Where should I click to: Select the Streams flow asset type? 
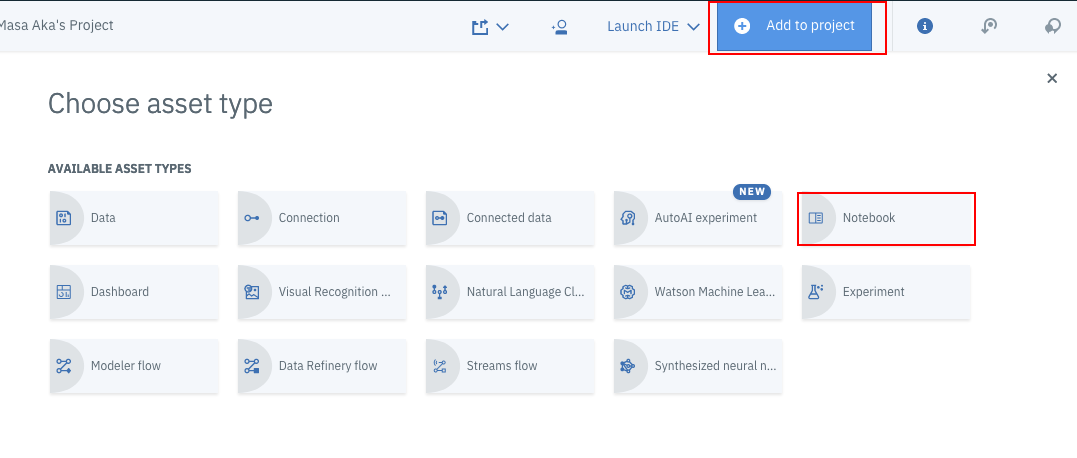pos(510,366)
